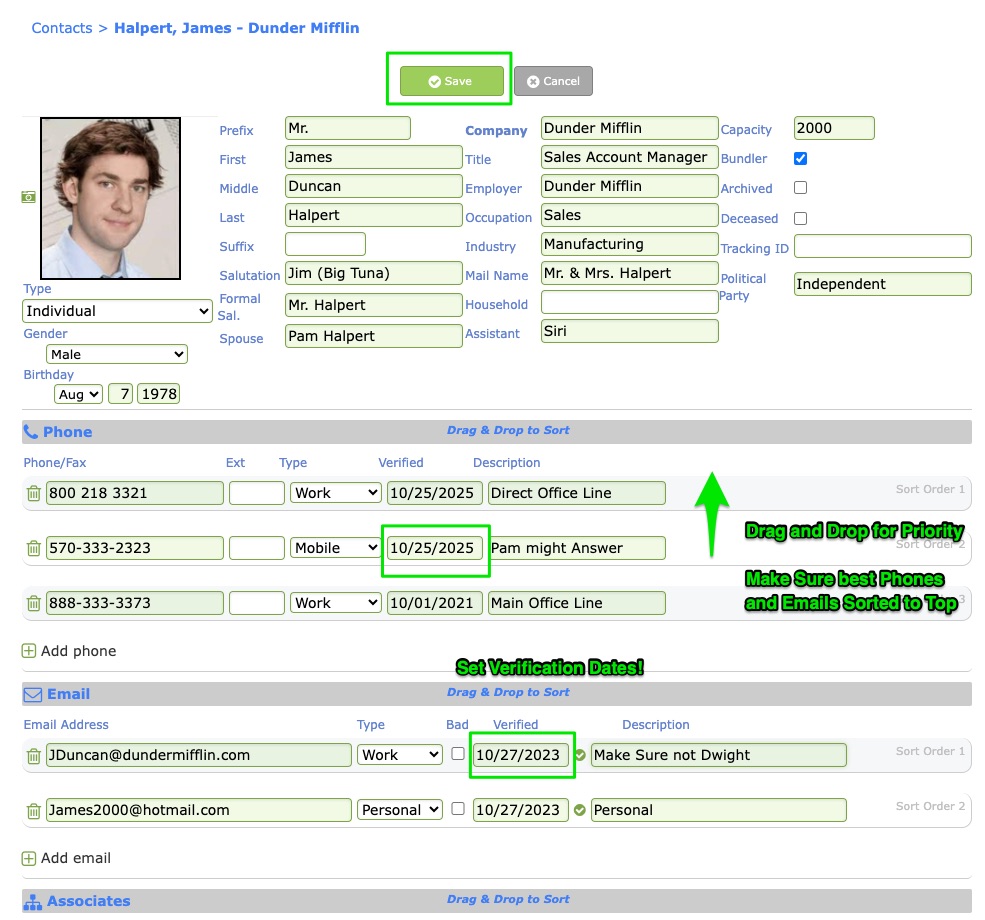Click the Employer field Dunder Mifflin

(x=629, y=186)
